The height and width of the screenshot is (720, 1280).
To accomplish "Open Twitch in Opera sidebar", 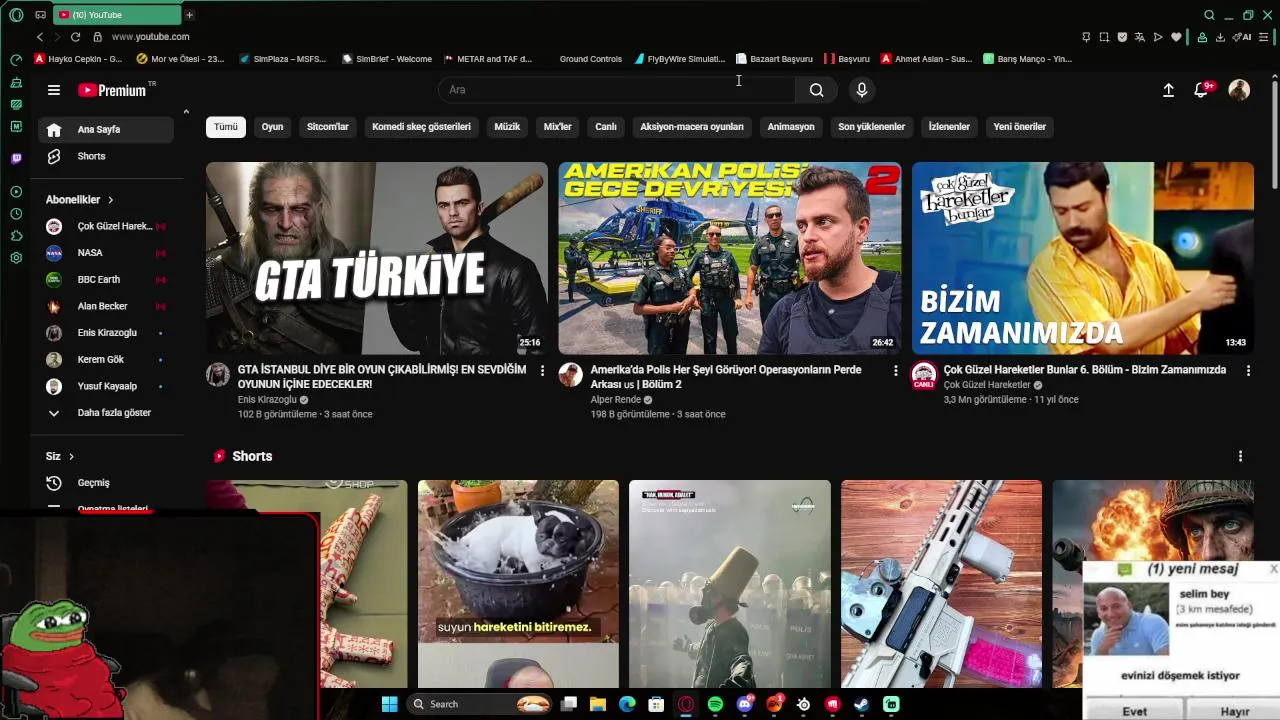I will point(16,159).
